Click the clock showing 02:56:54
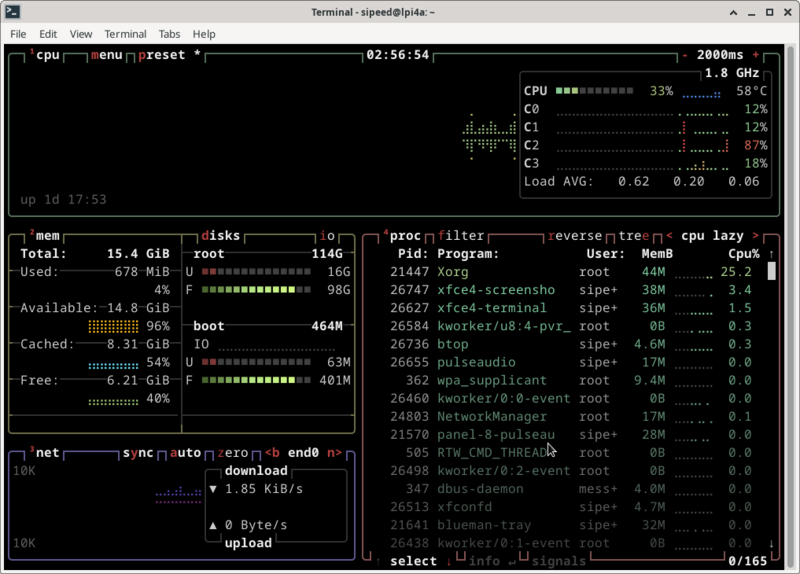 (x=398, y=55)
